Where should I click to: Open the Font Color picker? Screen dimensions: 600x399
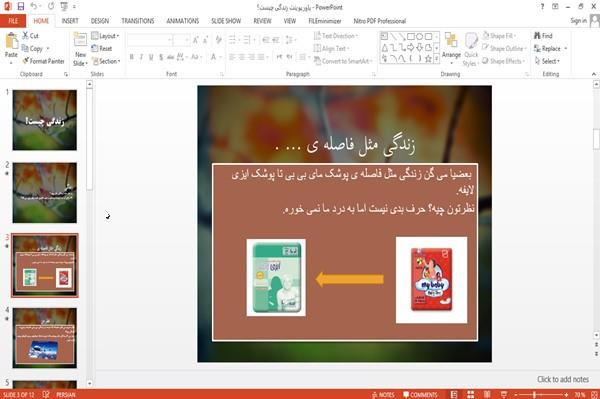click(x=214, y=57)
